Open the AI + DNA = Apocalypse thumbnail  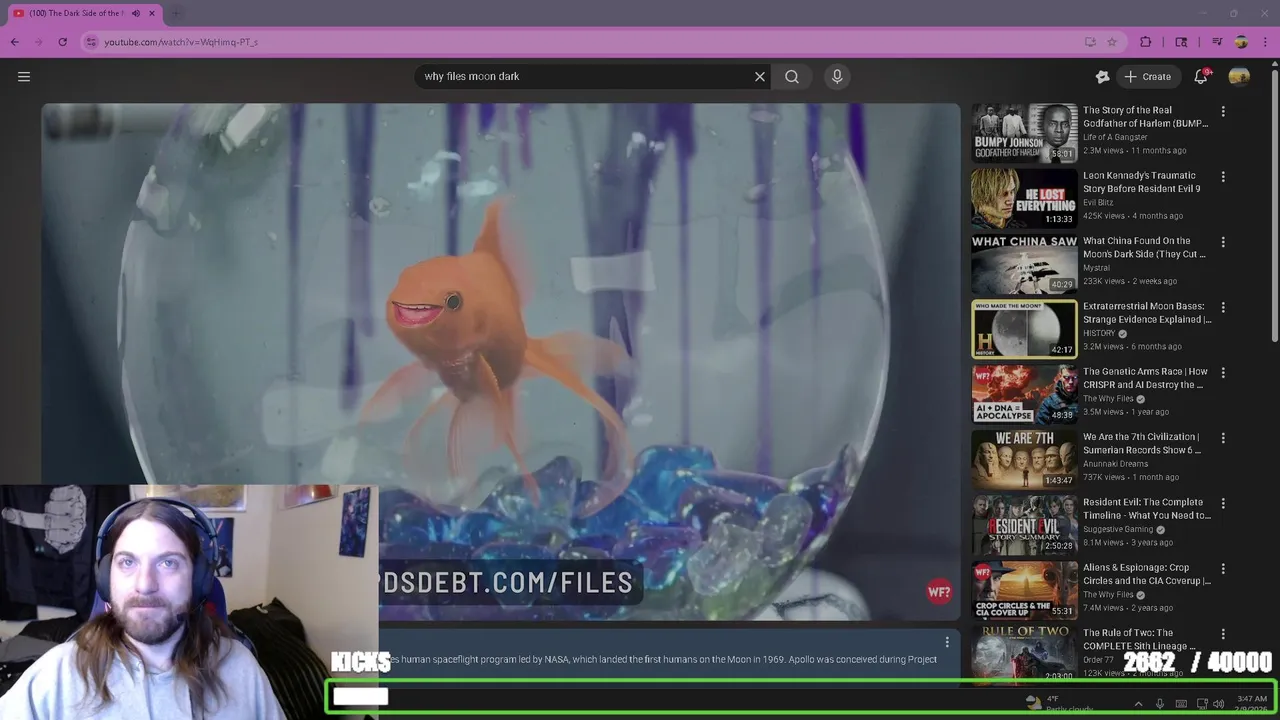tap(1025, 394)
